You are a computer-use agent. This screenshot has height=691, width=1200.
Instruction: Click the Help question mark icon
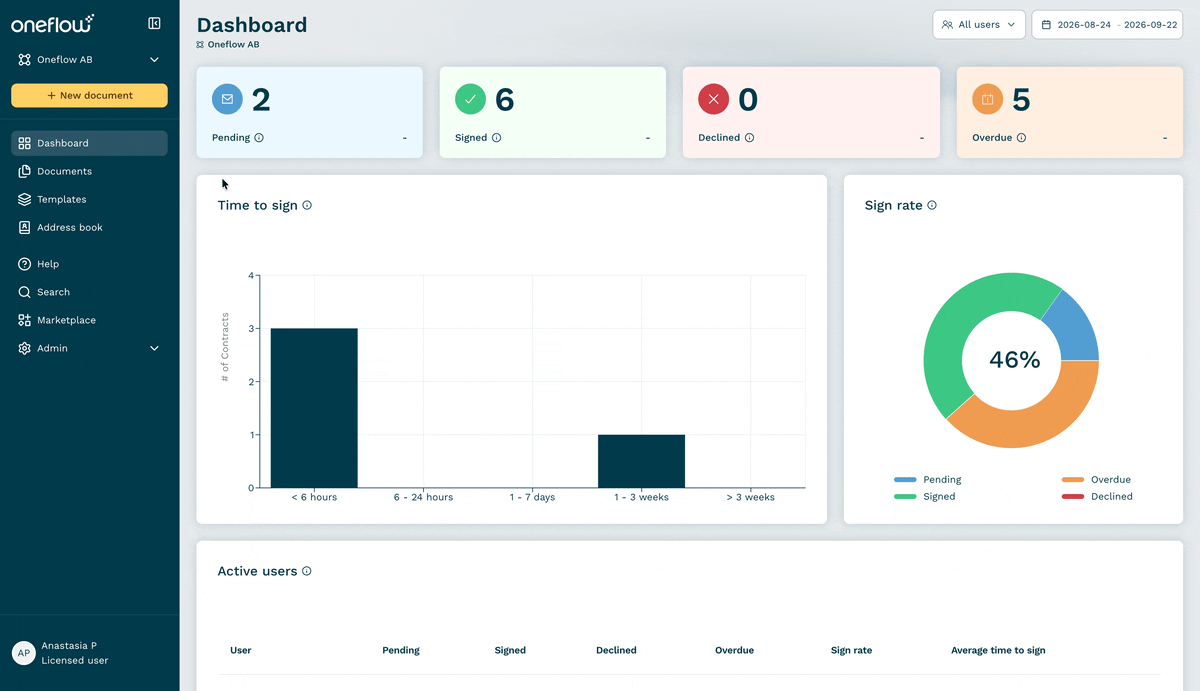(25, 264)
